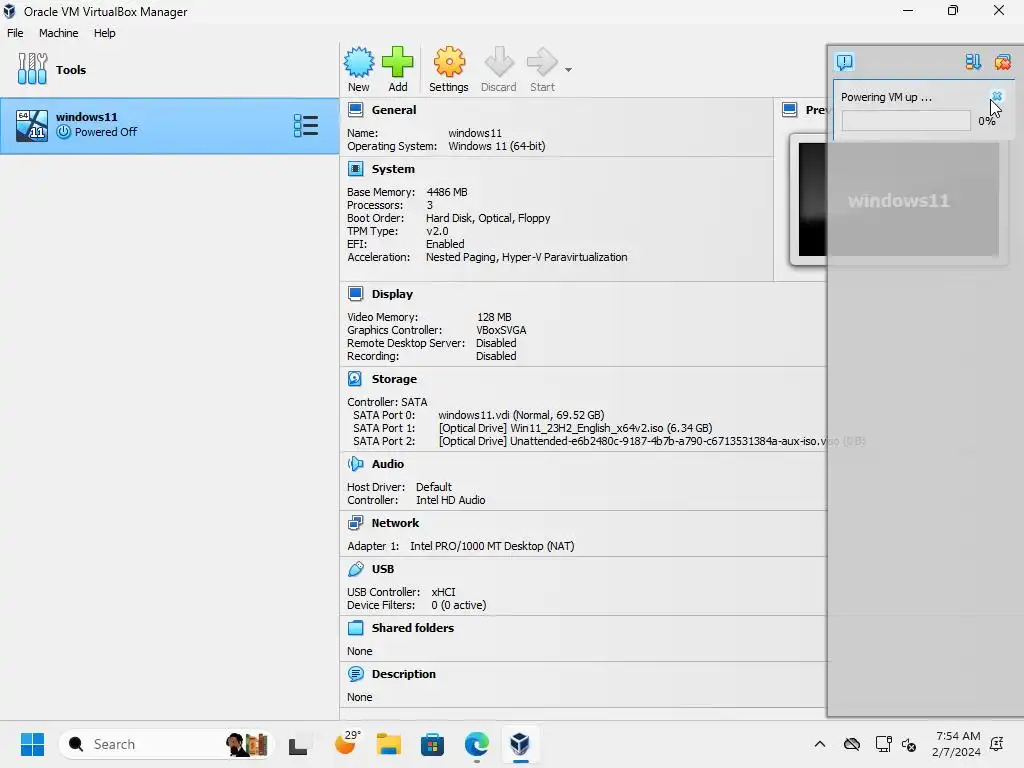Click the System section header
The height and width of the screenshot is (768, 1024).
pos(392,168)
